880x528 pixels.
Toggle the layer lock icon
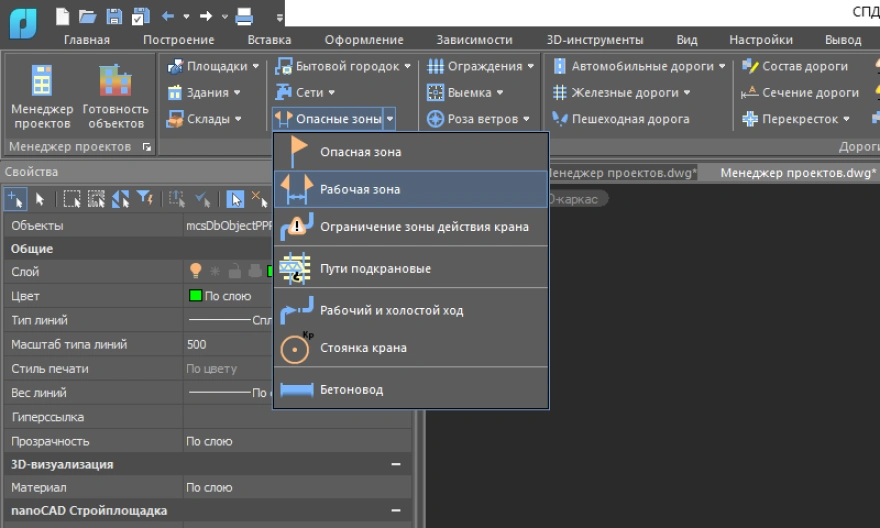click(x=235, y=271)
